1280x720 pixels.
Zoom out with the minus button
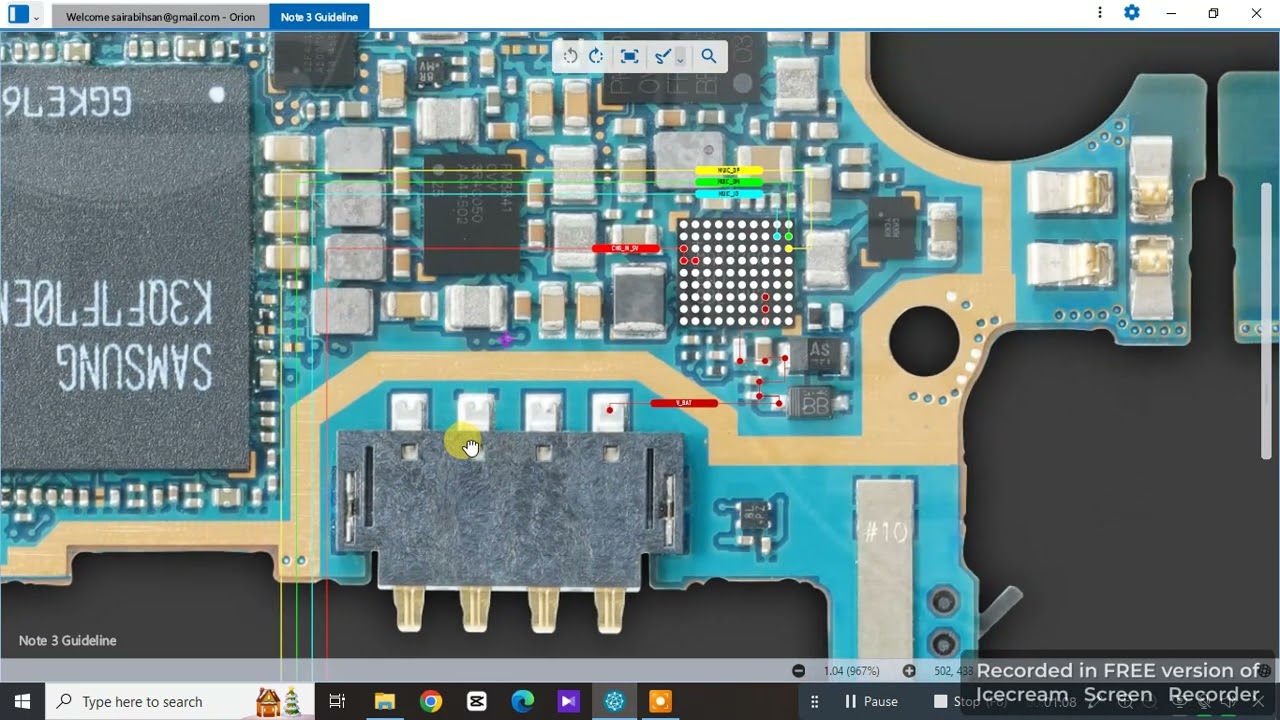[798, 671]
